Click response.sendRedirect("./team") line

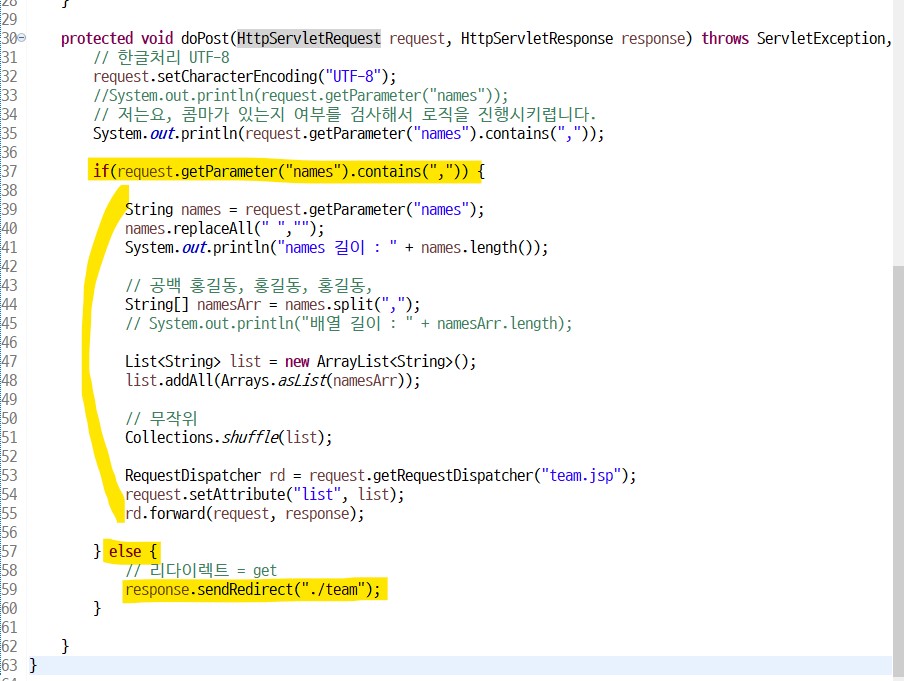(x=253, y=590)
